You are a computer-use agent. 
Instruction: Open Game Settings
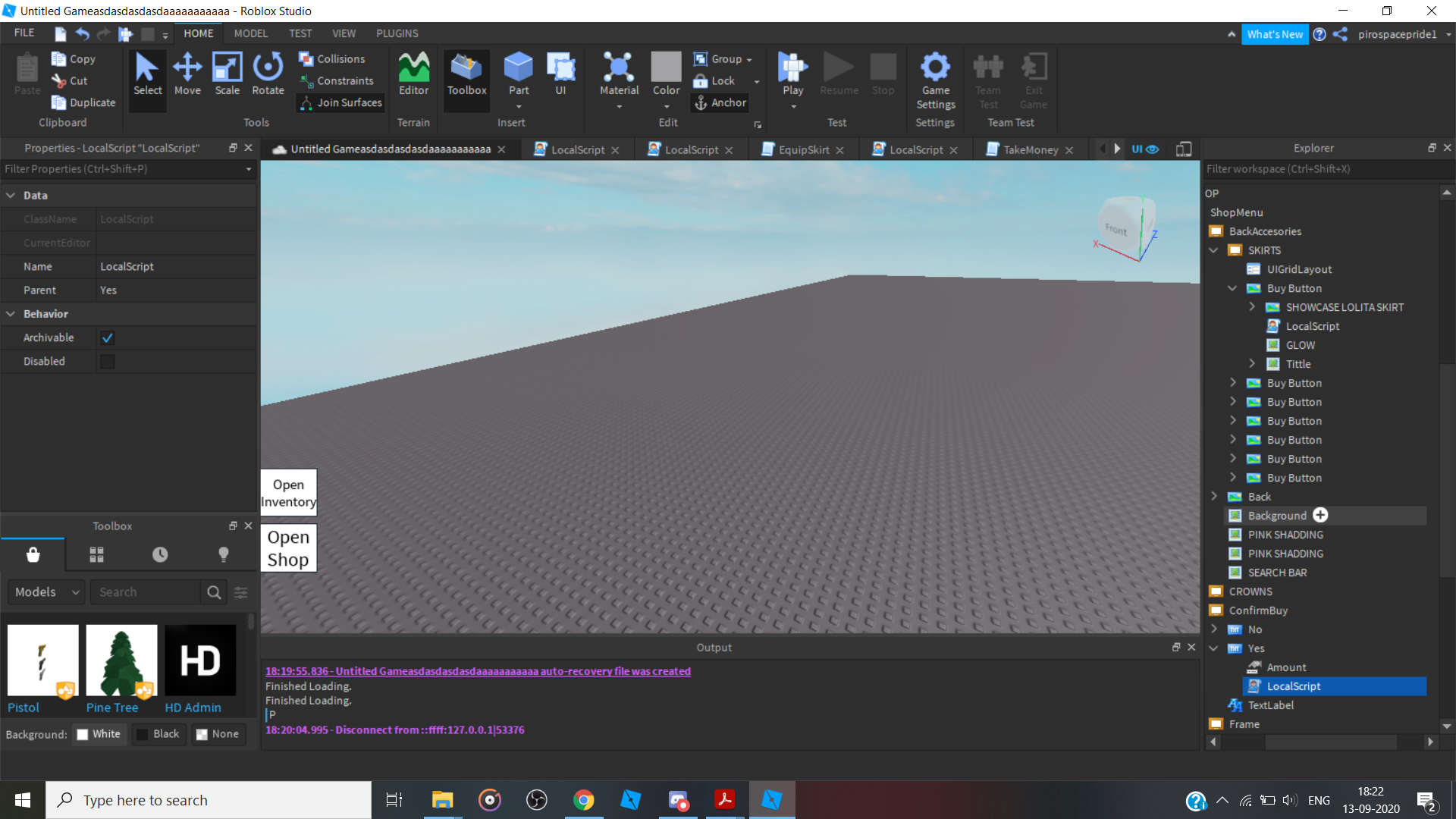pyautogui.click(x=935, y=80)
